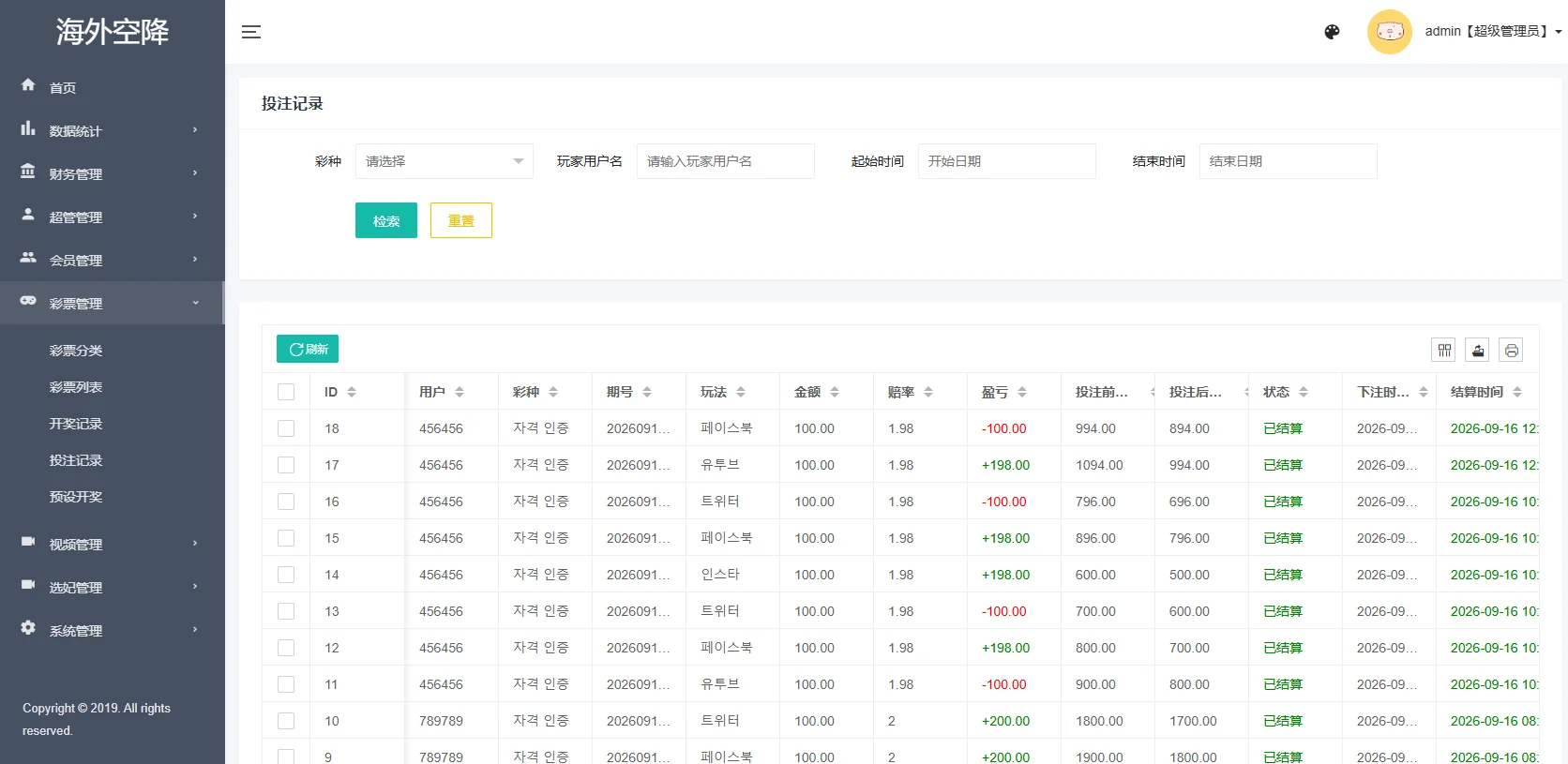Viewport: 1568px width, 764px height.
Task: Open the 彩种 请选择 dropdown
Action: click(x=444, y=161)
